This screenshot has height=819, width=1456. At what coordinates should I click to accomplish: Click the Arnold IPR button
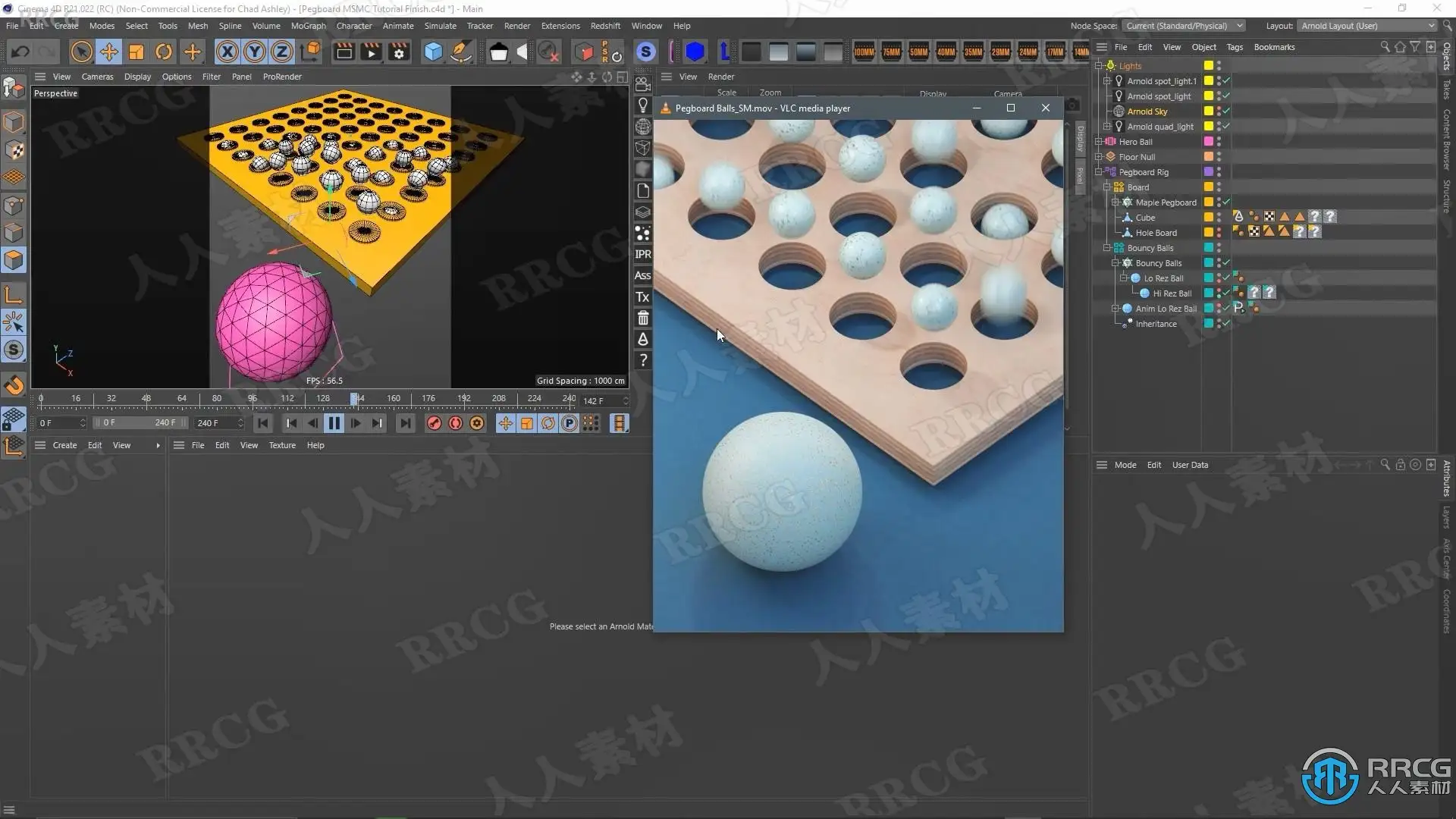pyautogui.click(x=642, y=254)
